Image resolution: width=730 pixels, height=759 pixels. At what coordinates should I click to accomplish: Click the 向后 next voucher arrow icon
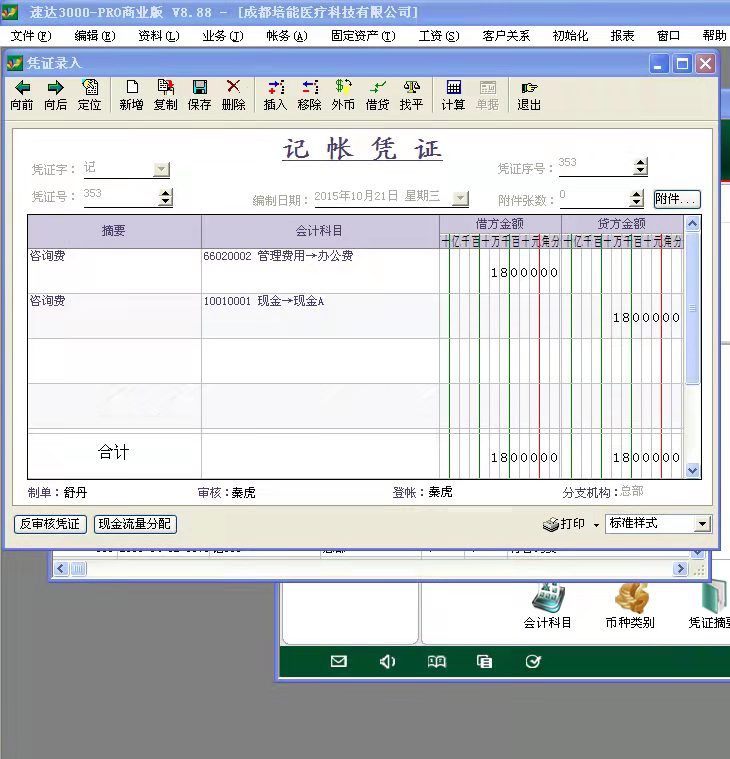click(55, 95)
